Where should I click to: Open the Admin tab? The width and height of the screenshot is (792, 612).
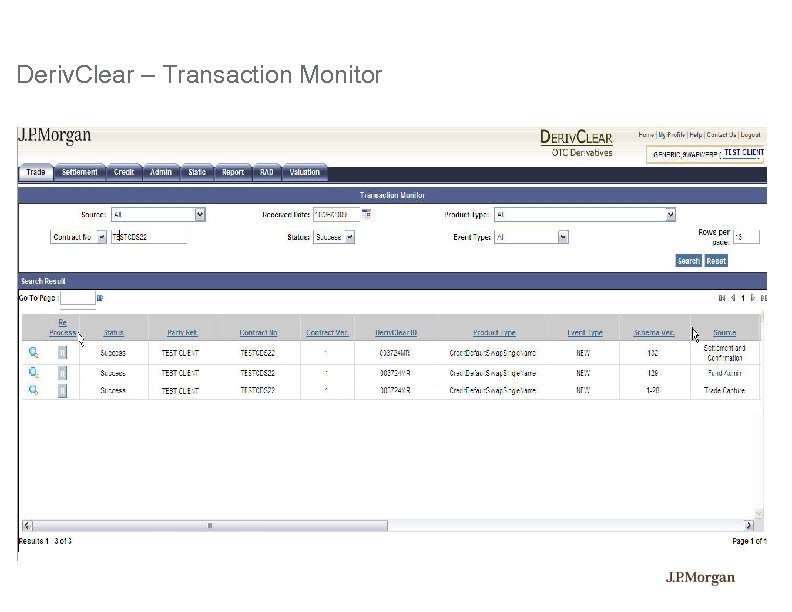[161, 172]
